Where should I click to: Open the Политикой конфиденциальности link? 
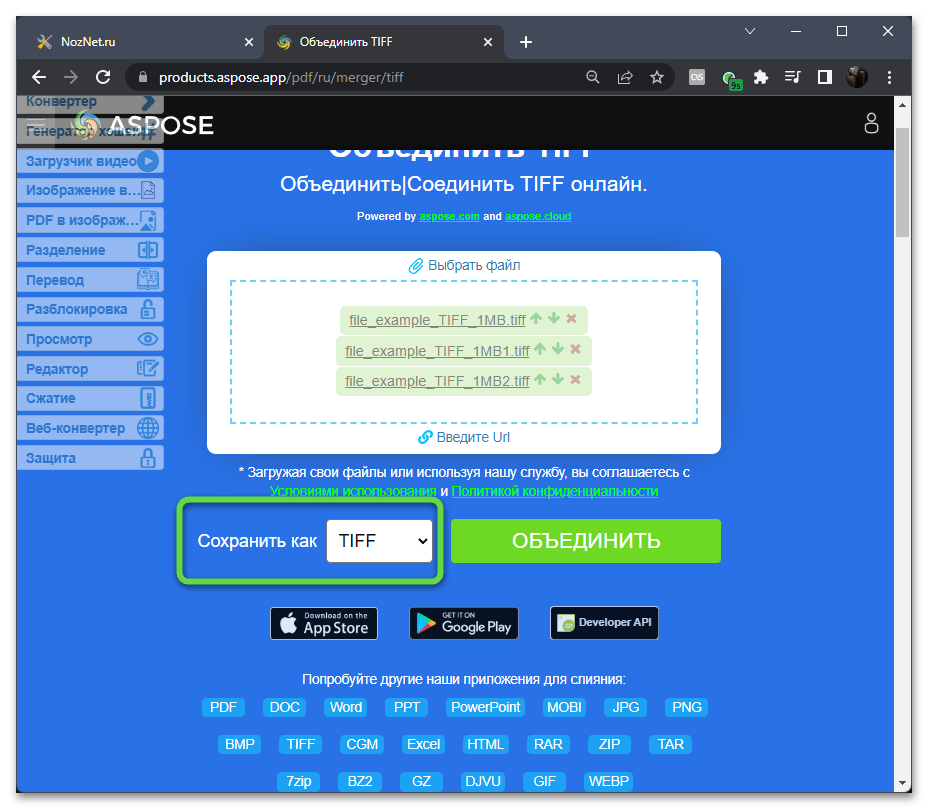tap(555, 491)
